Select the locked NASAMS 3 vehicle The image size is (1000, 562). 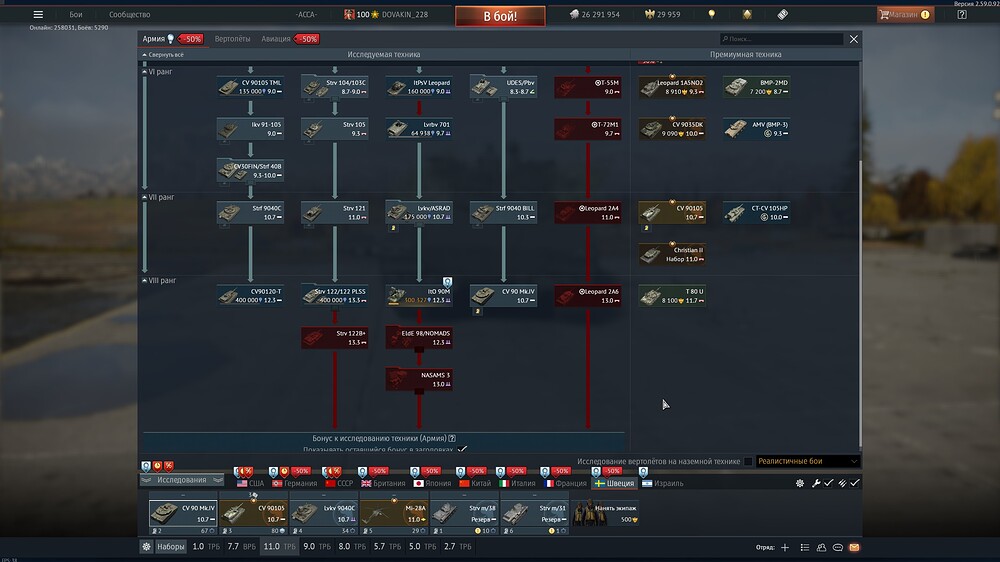point(418,379)
